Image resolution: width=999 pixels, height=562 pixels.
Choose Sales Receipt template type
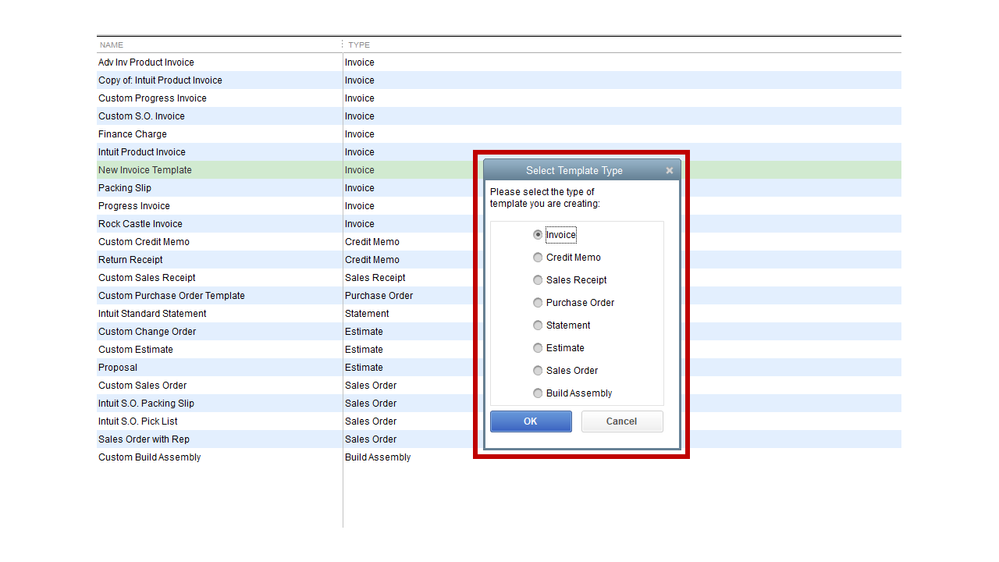(538, 280)
